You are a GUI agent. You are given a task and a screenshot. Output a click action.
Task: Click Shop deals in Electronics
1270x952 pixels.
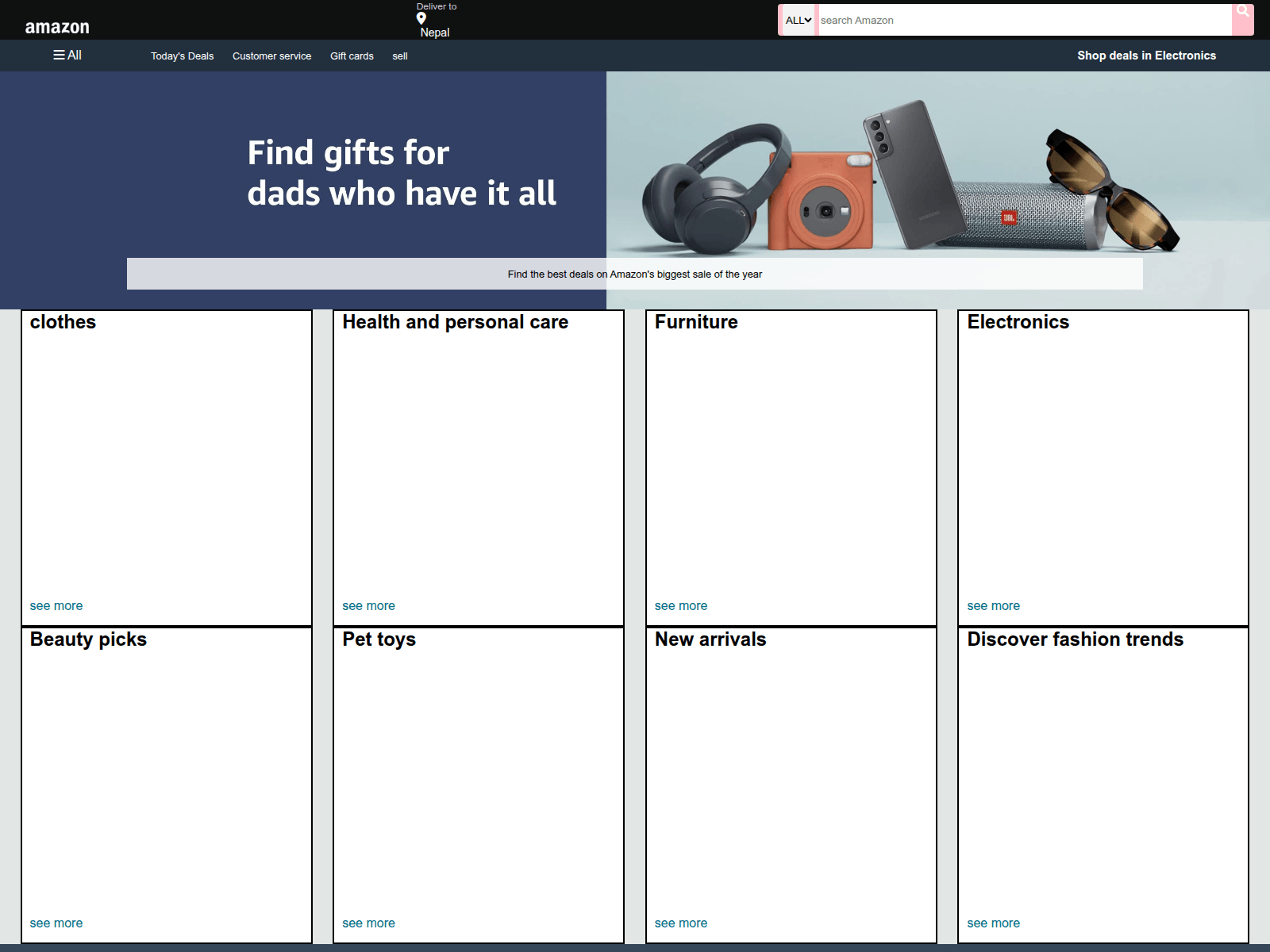1146,56
